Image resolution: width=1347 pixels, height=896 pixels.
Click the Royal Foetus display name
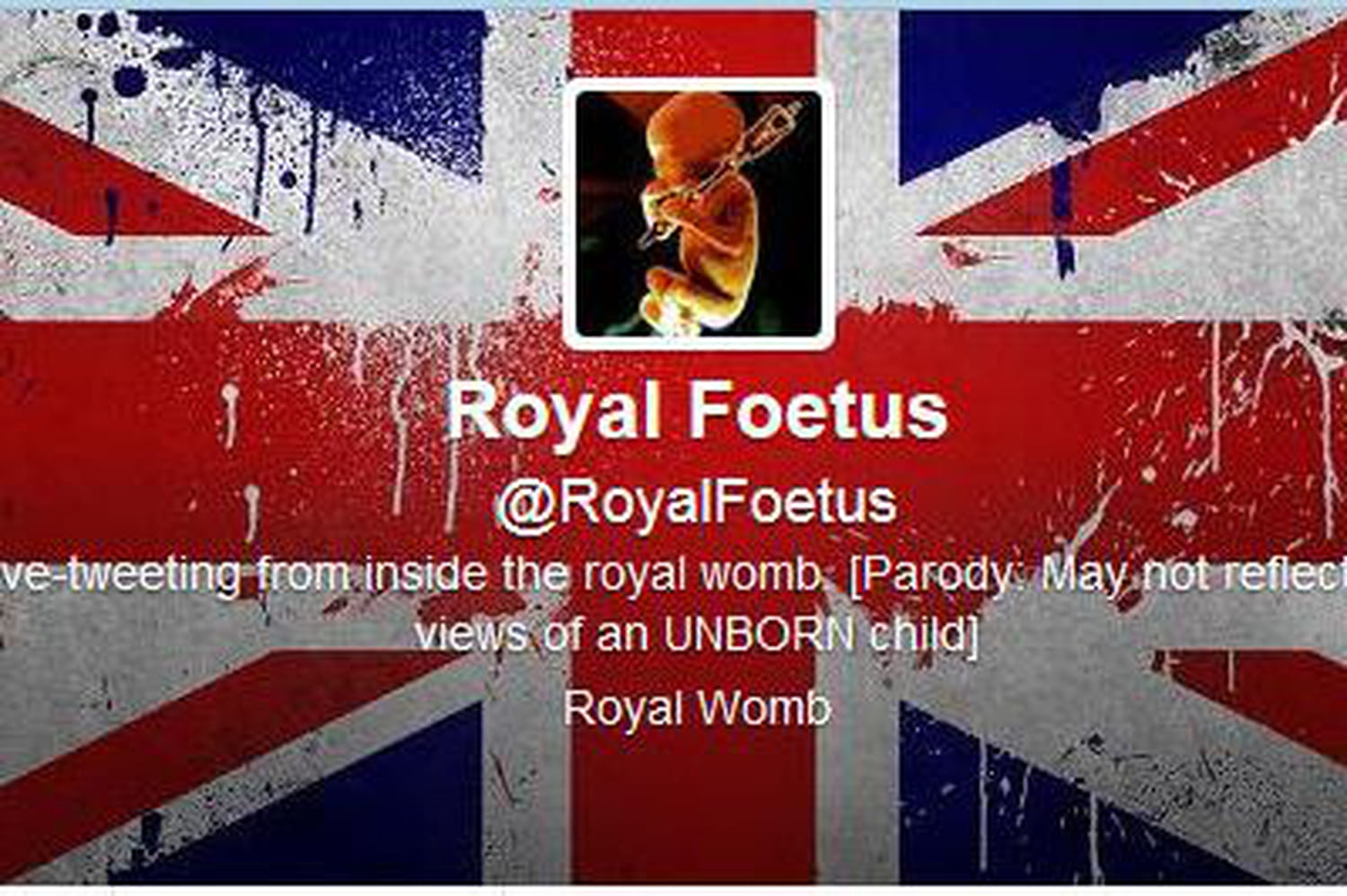click(697, 411)
